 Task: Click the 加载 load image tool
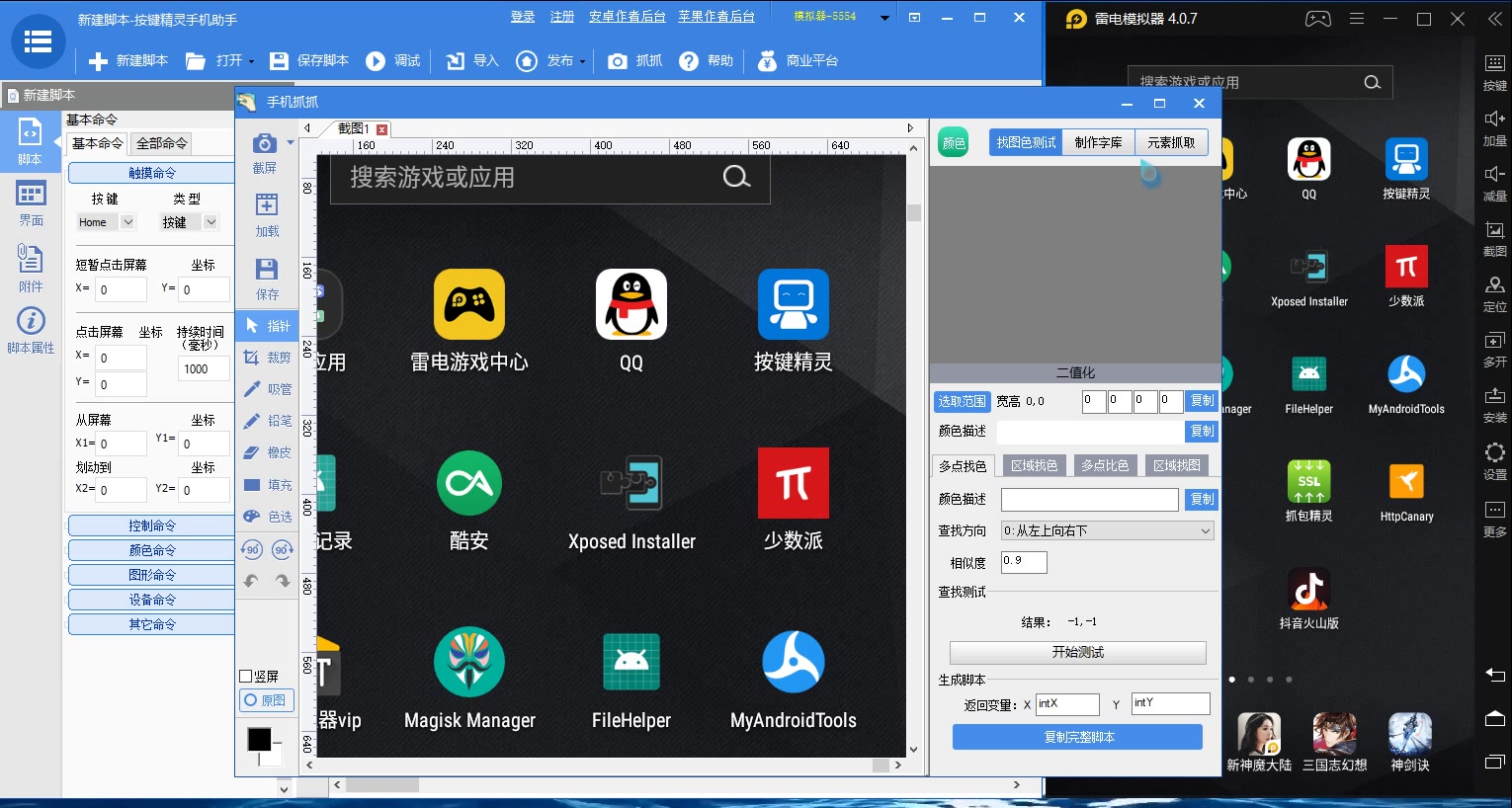(x=267, y=216)
